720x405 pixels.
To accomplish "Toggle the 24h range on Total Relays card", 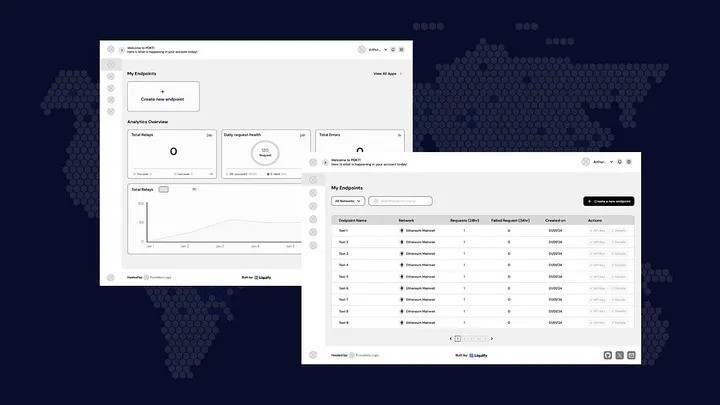I will pyautogui.click(x=210, y=134).
